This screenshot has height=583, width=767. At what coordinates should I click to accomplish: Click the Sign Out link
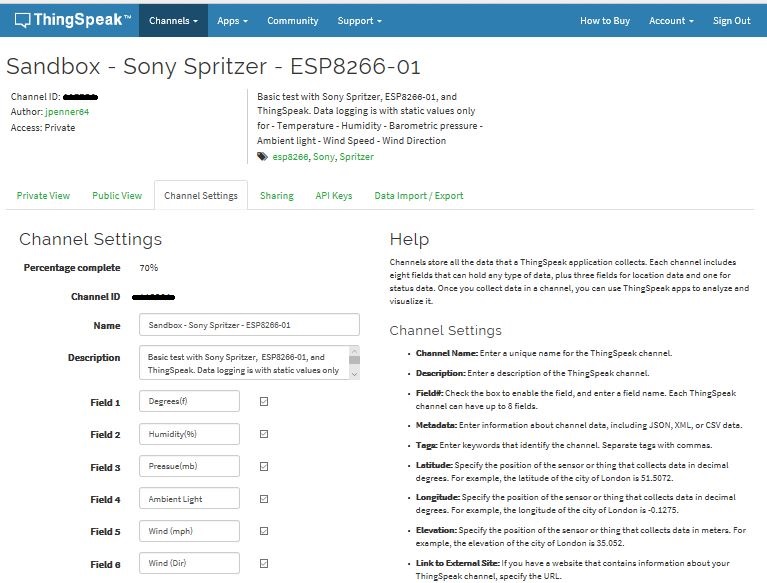click(731, 21)
